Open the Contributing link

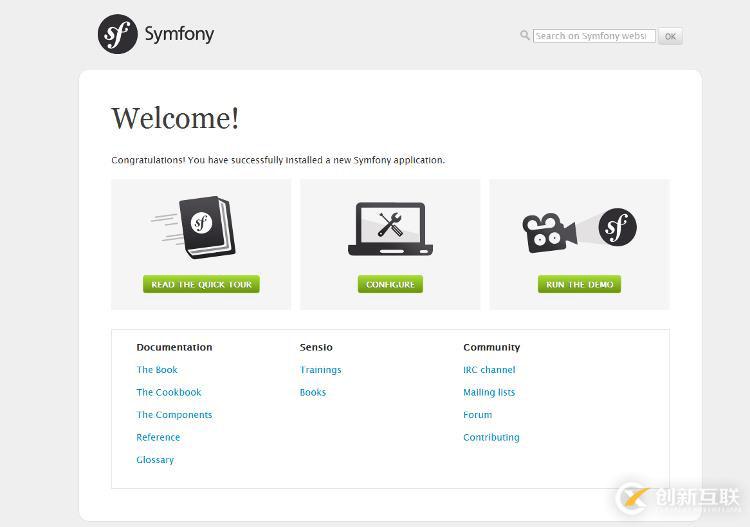coord(491,437)
